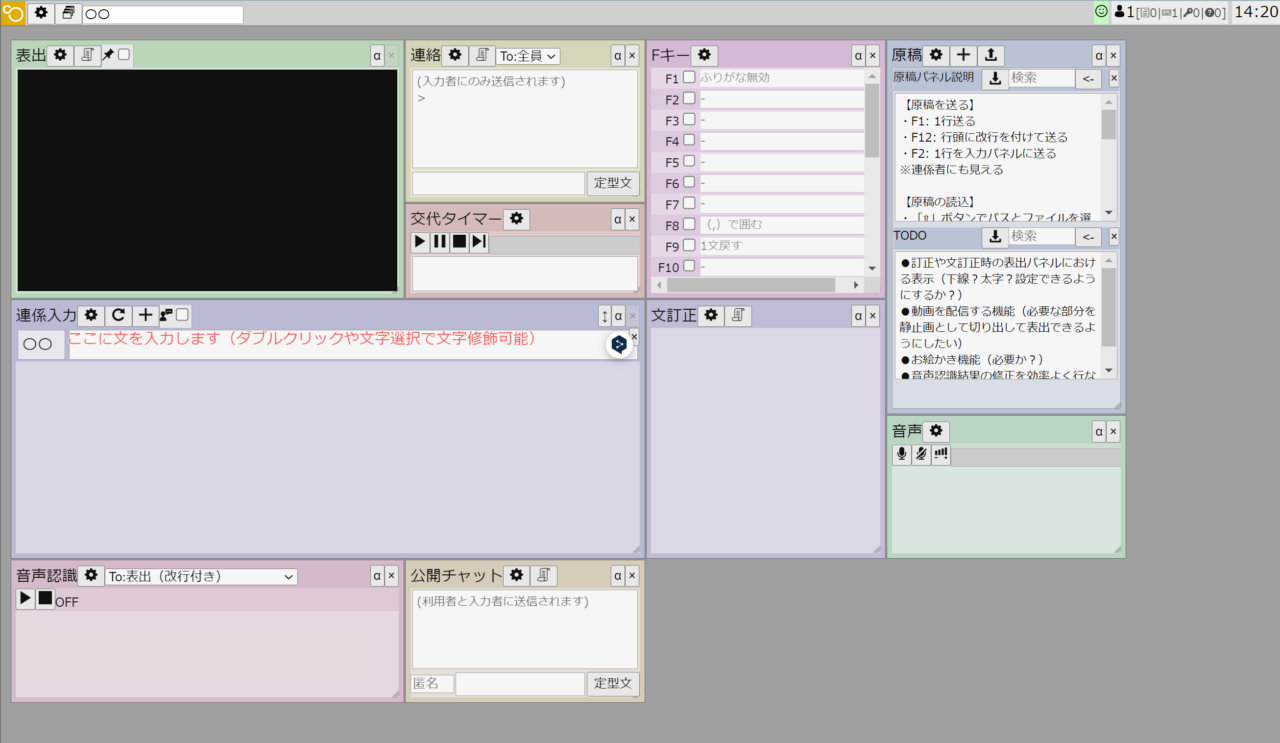The height and width of the screenshot is (743, 1280).
Task: Open 連絡 panel settings gear
Action: pyautogui.click(x=455, y=55)
